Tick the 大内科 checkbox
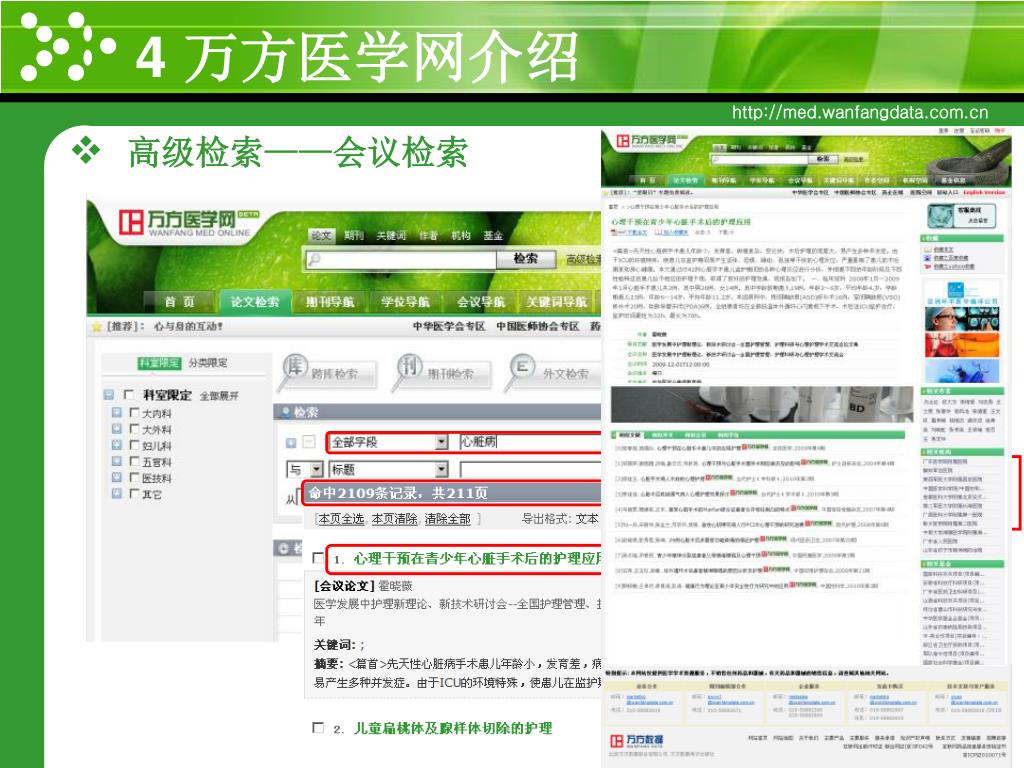This screenshot has width=1024, height=768. tap(135, 413)
